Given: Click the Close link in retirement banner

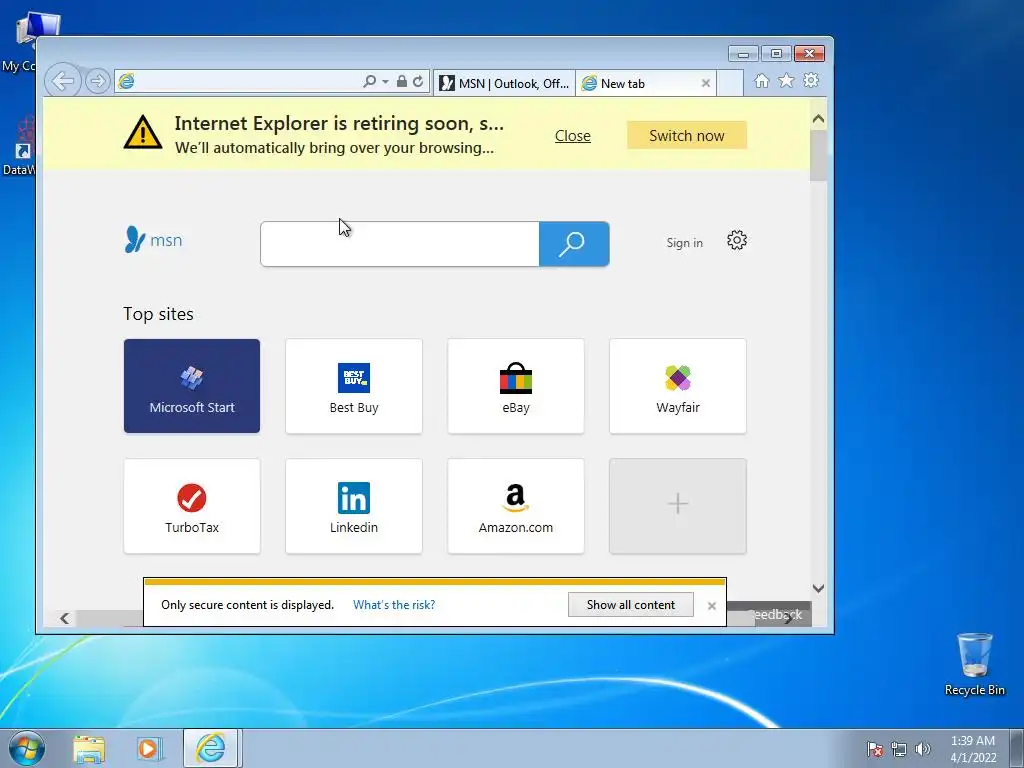Looking at the screenshot, I should (x=573, y=136).
